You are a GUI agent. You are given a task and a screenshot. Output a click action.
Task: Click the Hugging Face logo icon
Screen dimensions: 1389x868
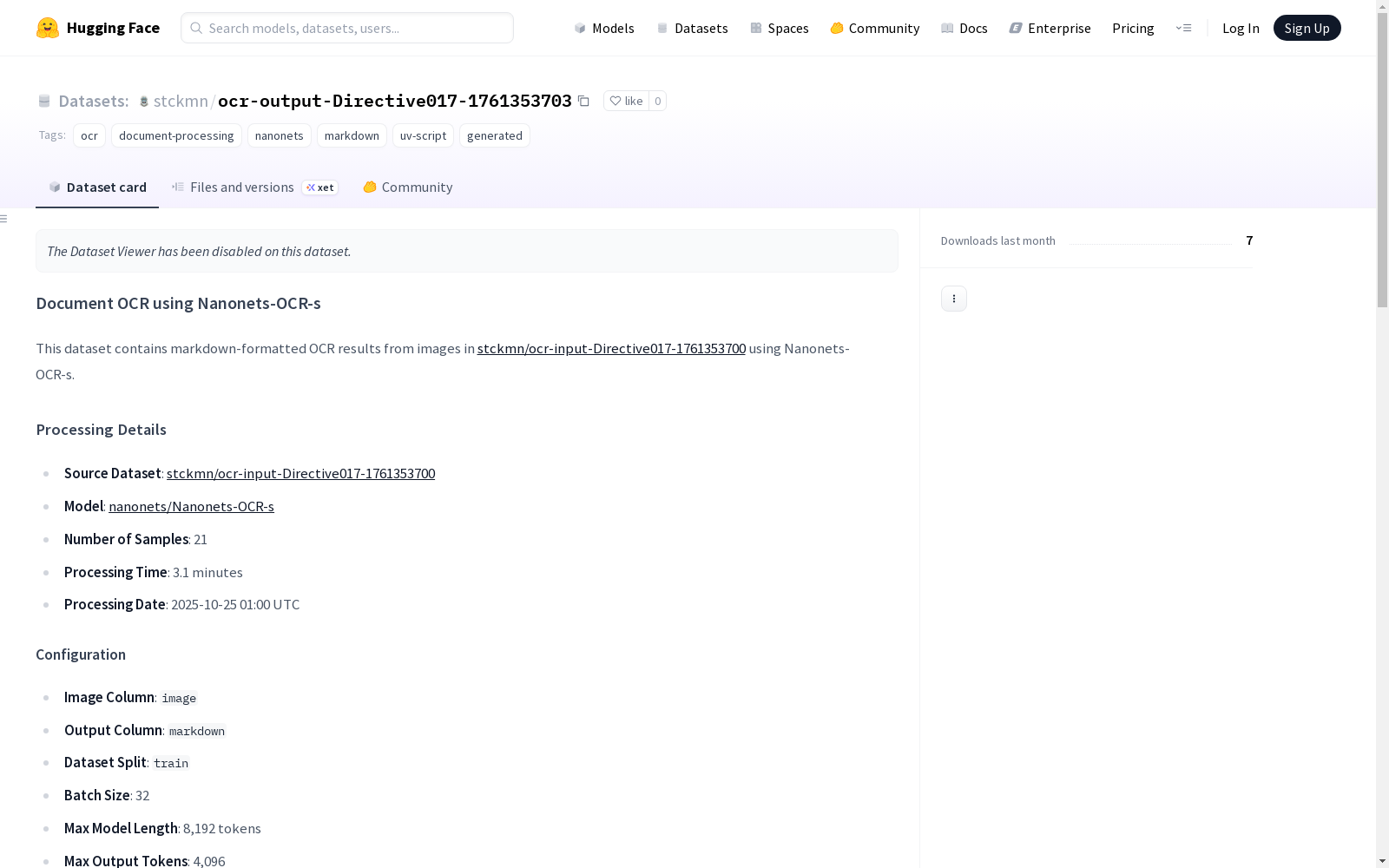[x=48, y=28]
